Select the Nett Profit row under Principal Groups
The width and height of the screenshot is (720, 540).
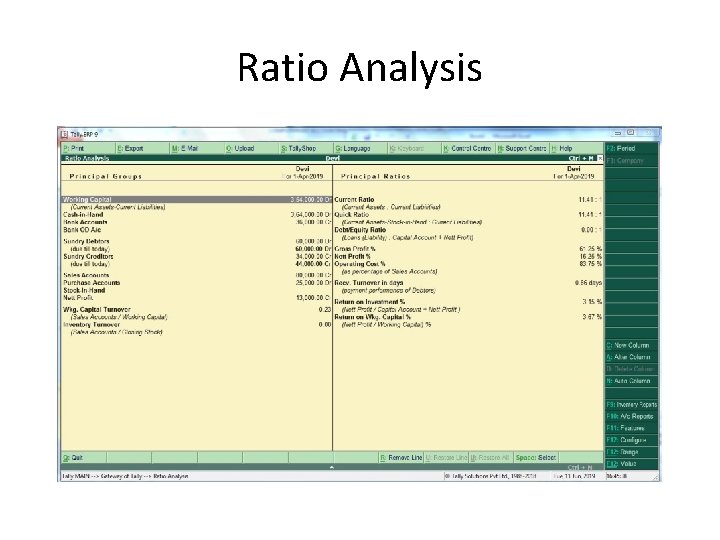[x=197, y=298]
